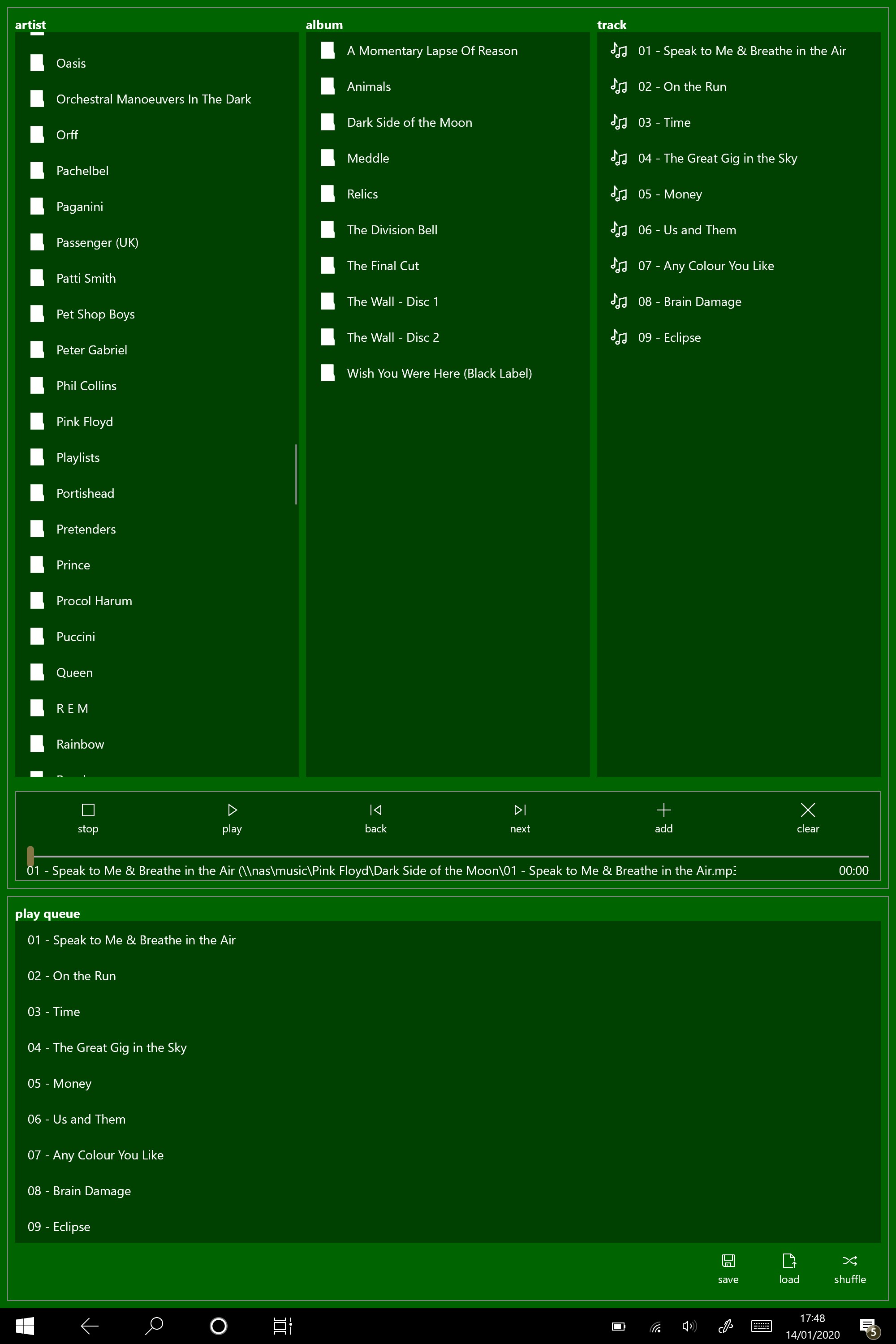This screenshot has height=1344, width=896.
Task: Add selection with the plus icon
Action: [x=663, y=810]
